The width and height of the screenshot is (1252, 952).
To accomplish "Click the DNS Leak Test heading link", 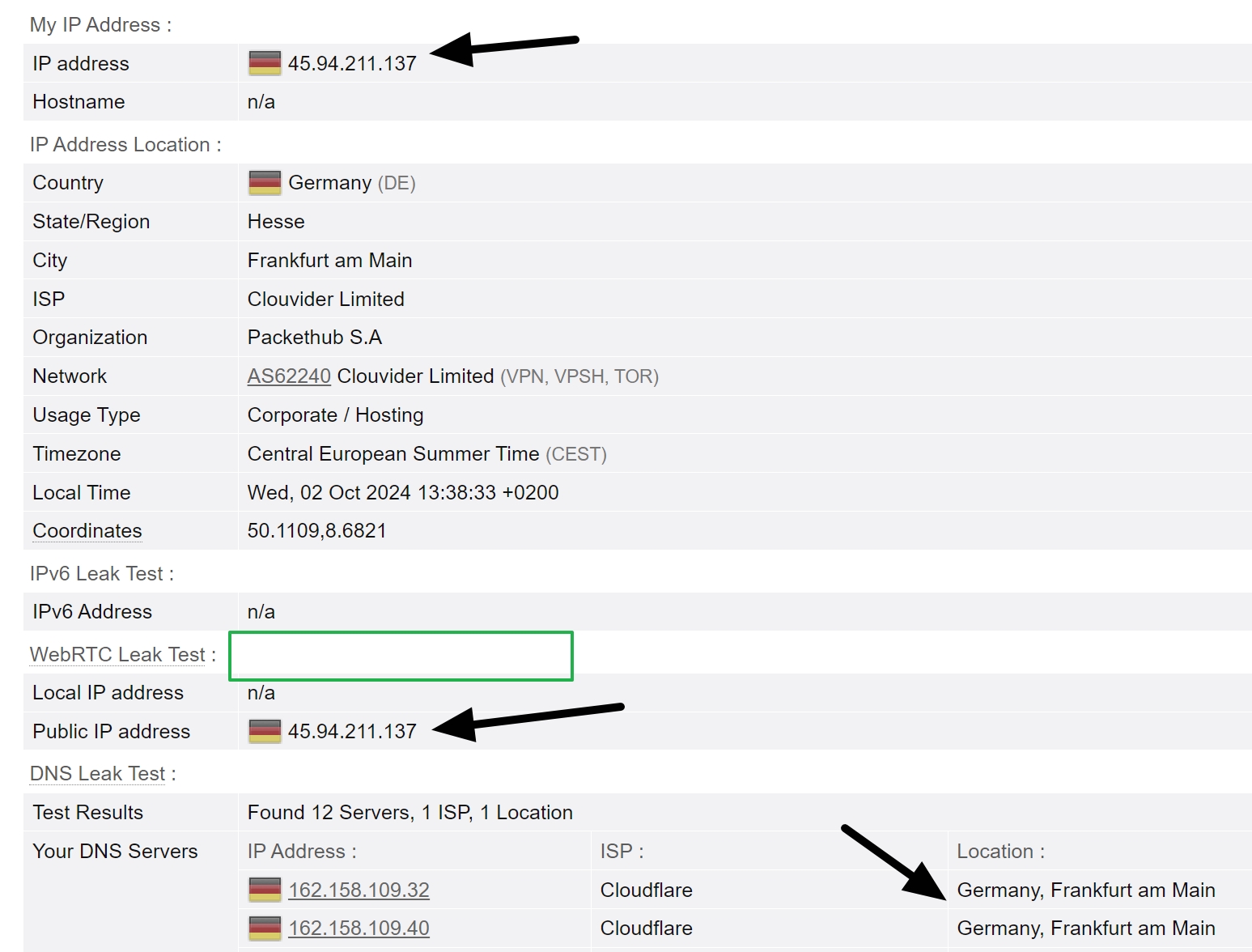I will pos(97,774).
